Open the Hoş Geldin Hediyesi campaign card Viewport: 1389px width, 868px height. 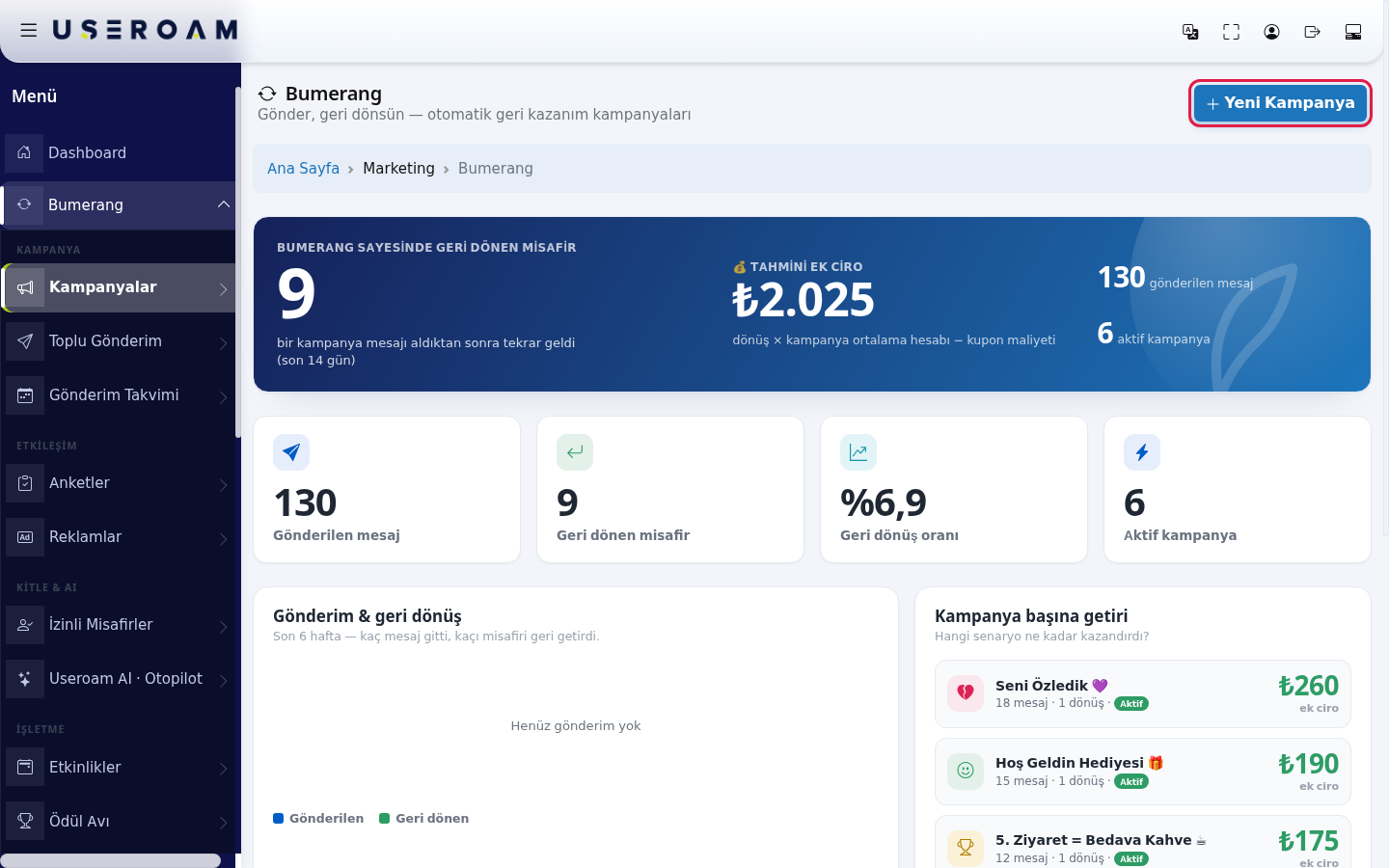point(1142,772)
